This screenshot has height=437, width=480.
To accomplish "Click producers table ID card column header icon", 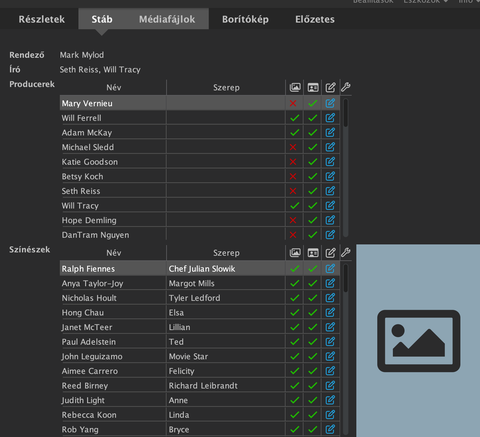I will pos(313,88).
